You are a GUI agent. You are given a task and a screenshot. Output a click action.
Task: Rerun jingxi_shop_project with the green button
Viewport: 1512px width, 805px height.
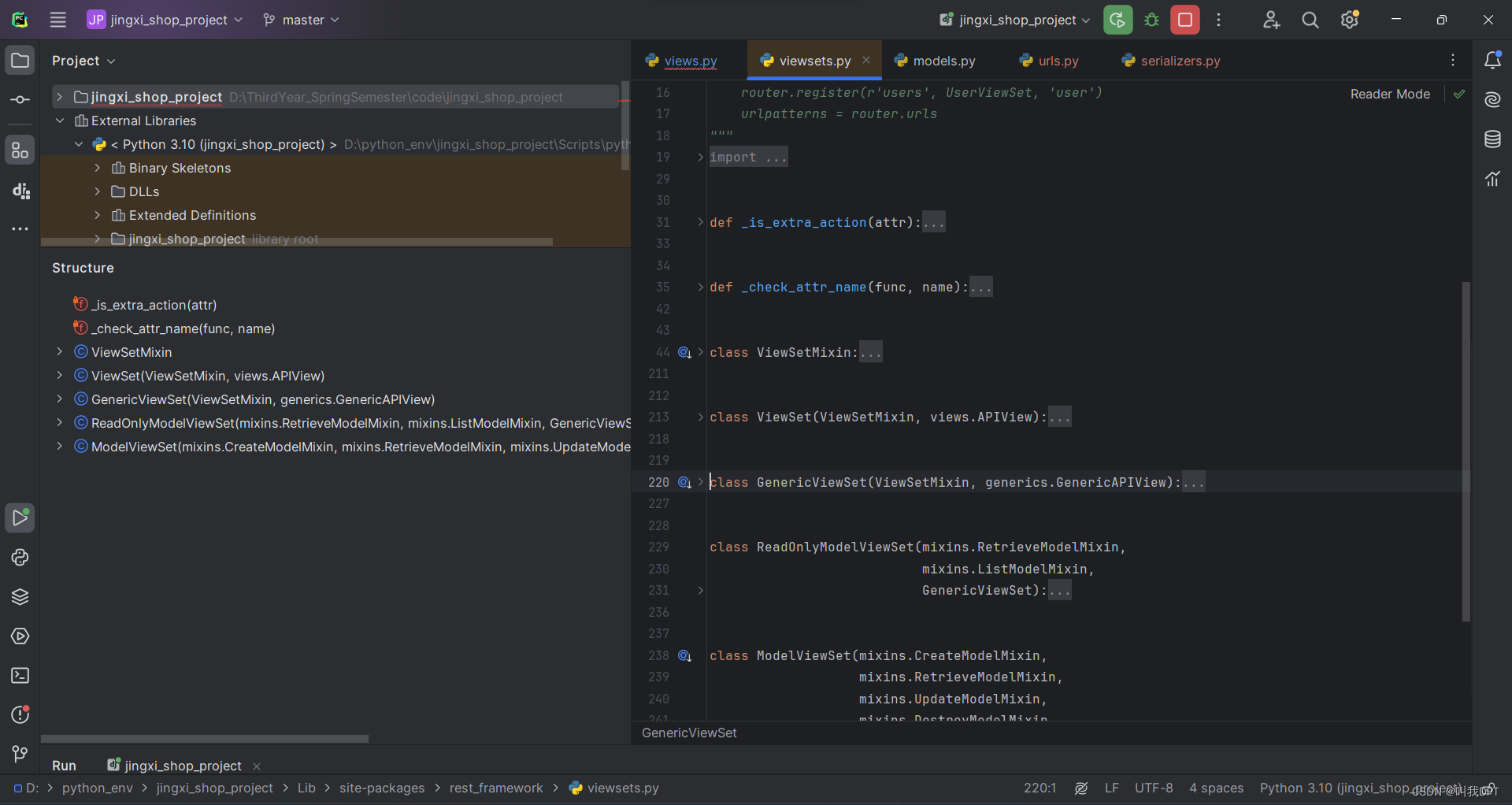(1117, 20)
